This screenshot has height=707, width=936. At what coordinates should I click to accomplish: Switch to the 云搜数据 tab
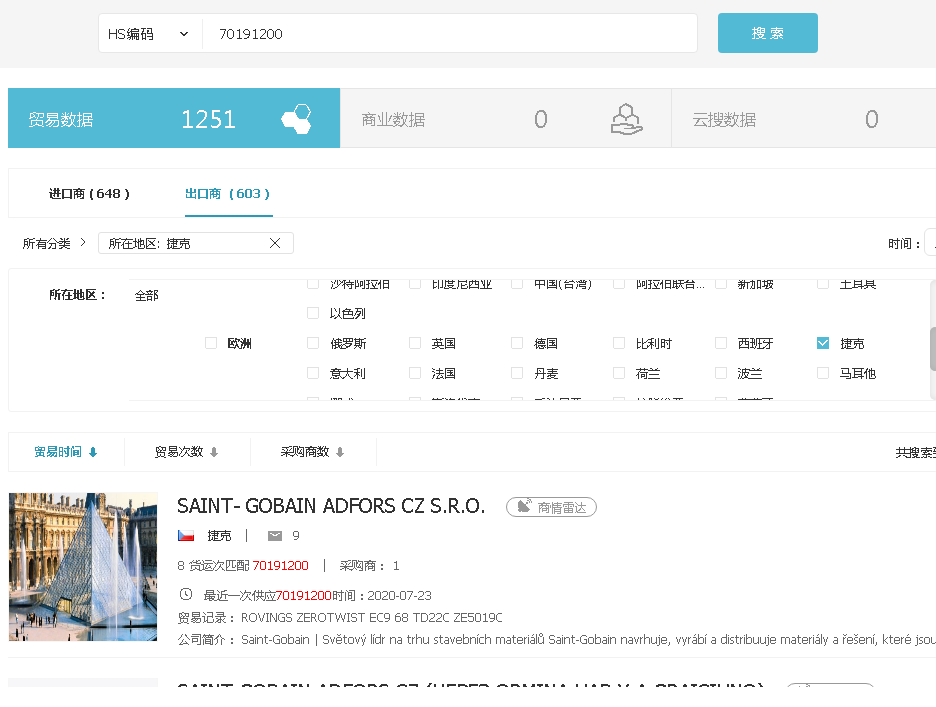803,118
